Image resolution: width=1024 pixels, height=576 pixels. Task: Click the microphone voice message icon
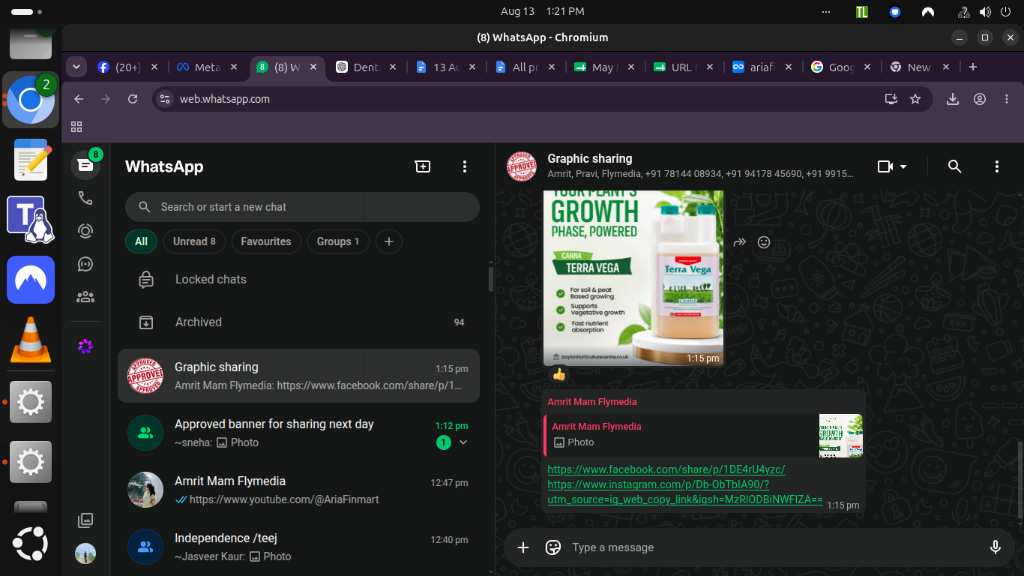pyautogui.click(x=995, y=547)
